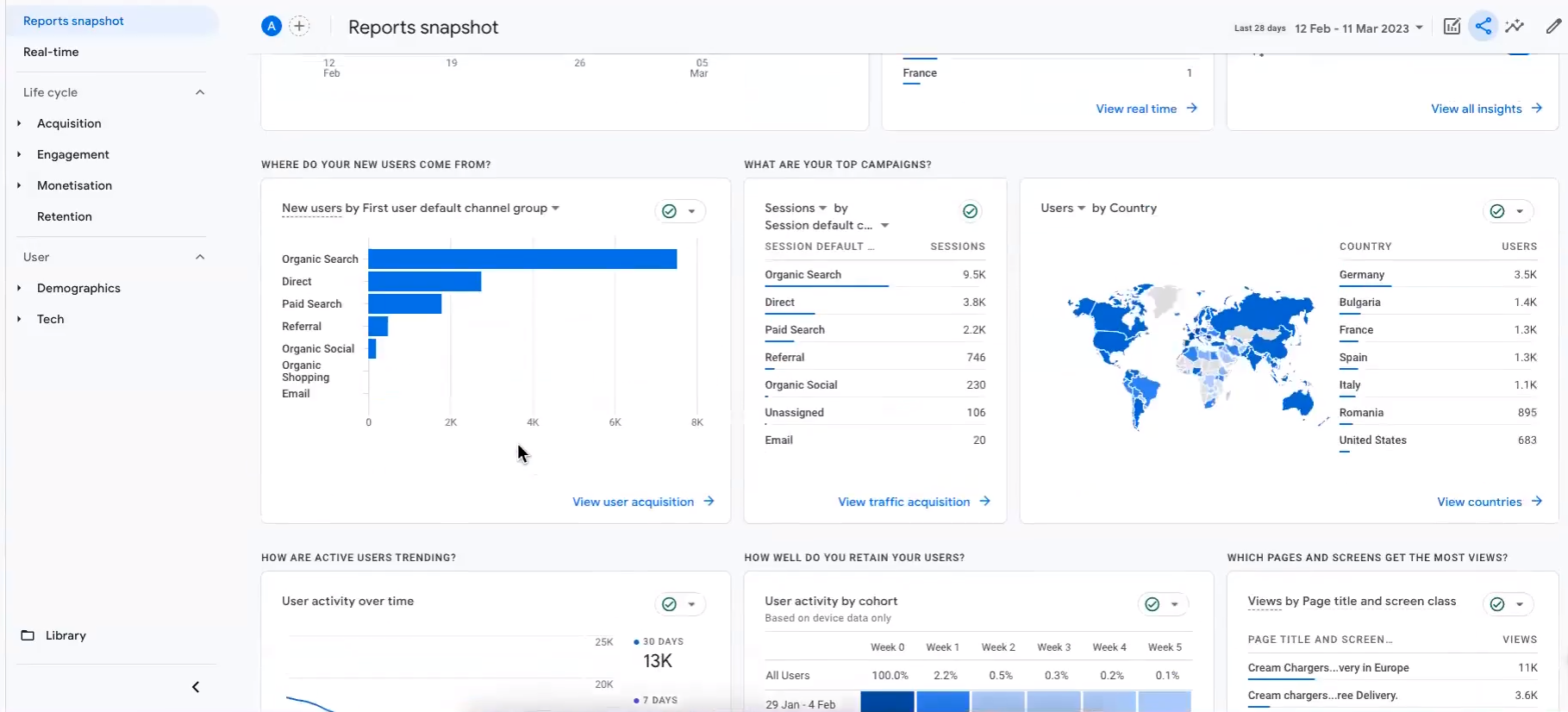Click the 'A' all users segment badge

coord(272,27)
